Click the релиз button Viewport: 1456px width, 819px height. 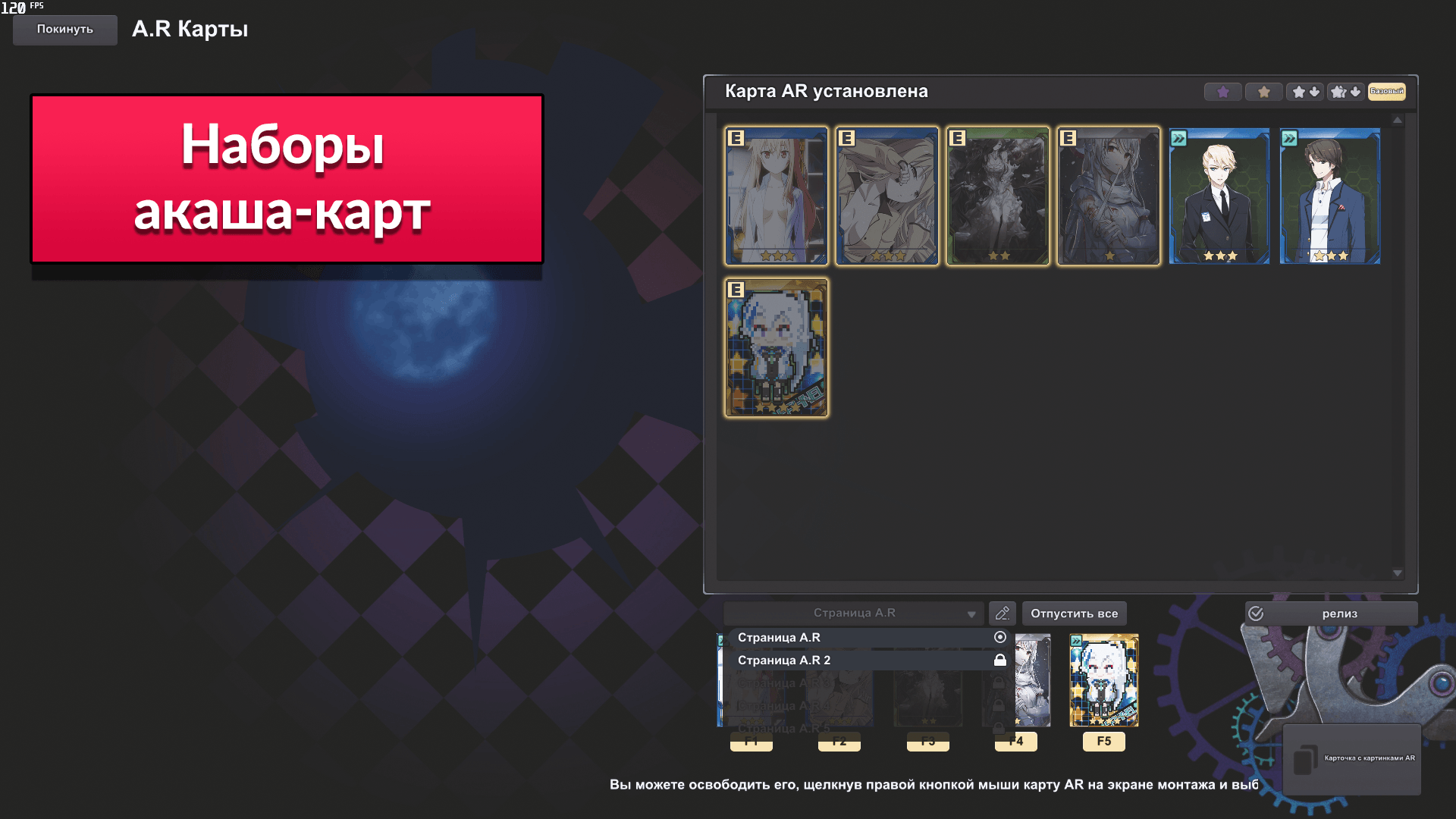[1331, 613]
